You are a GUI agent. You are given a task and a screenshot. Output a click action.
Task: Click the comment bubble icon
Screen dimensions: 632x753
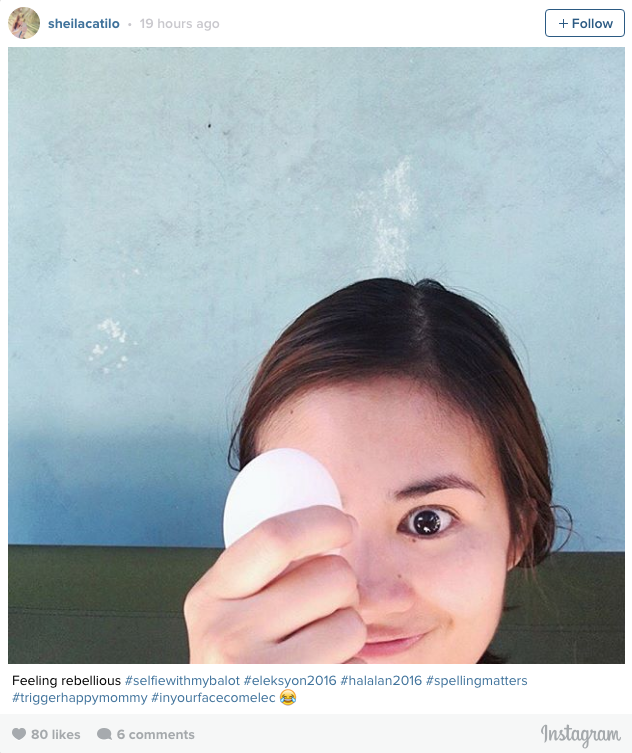(x=104, y=734)
